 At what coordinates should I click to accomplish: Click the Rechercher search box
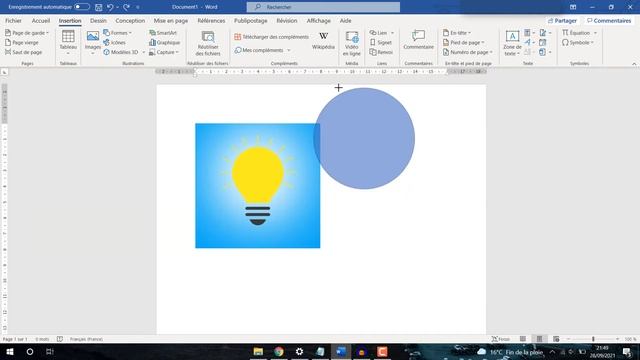pos(323,7)
